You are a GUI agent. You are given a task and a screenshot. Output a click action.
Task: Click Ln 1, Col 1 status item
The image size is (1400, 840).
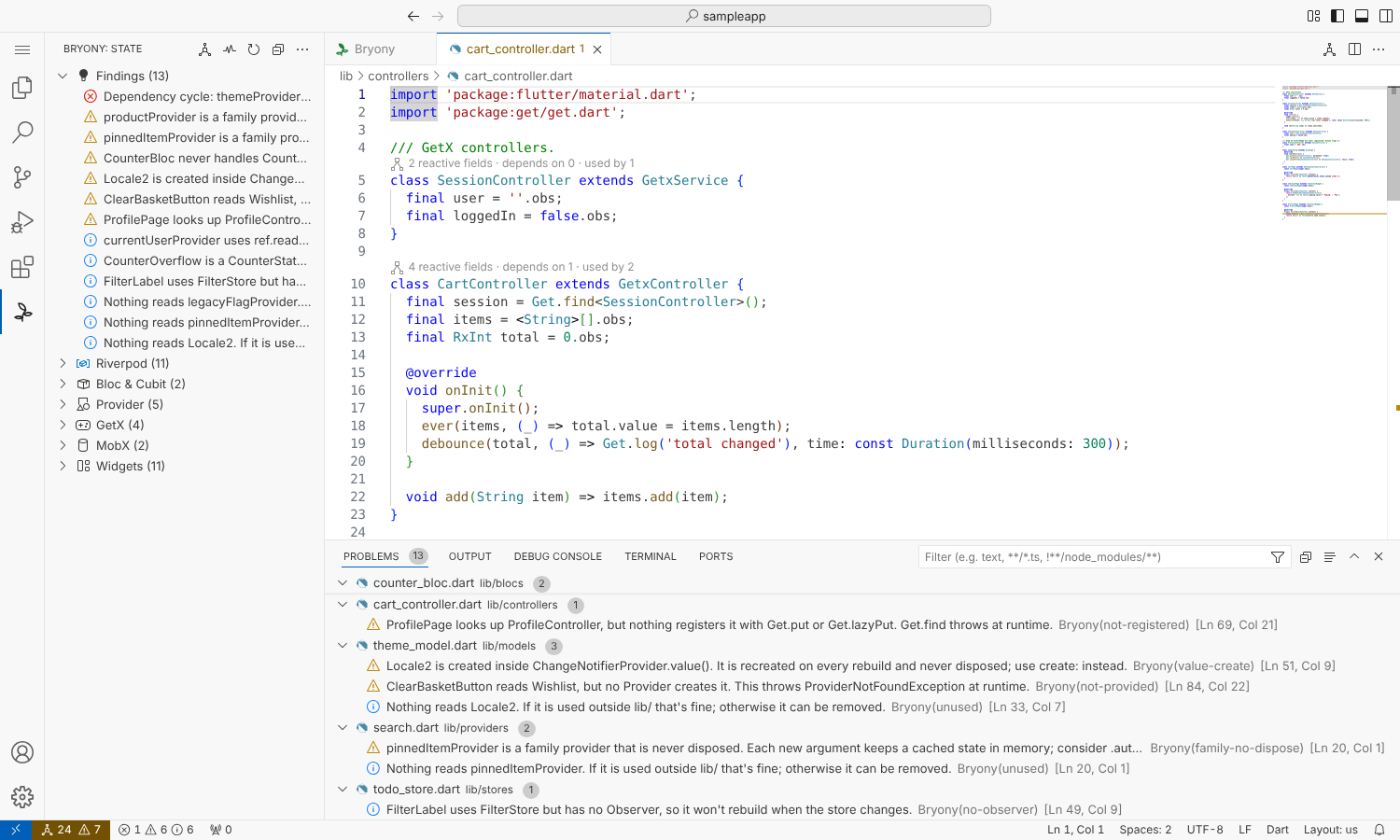(x=1075, y=830)
